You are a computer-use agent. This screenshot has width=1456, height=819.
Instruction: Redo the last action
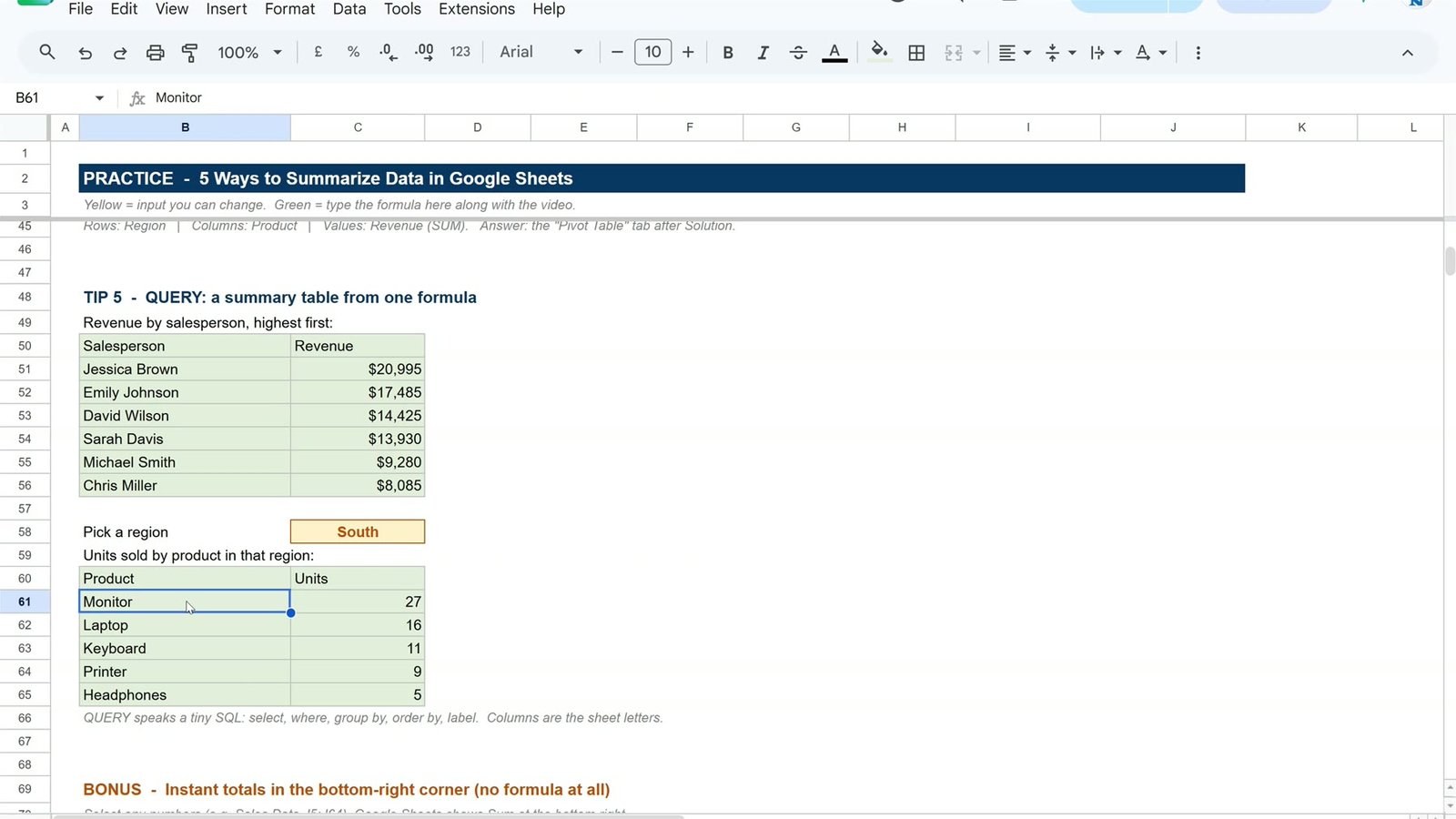pos(120,53)
